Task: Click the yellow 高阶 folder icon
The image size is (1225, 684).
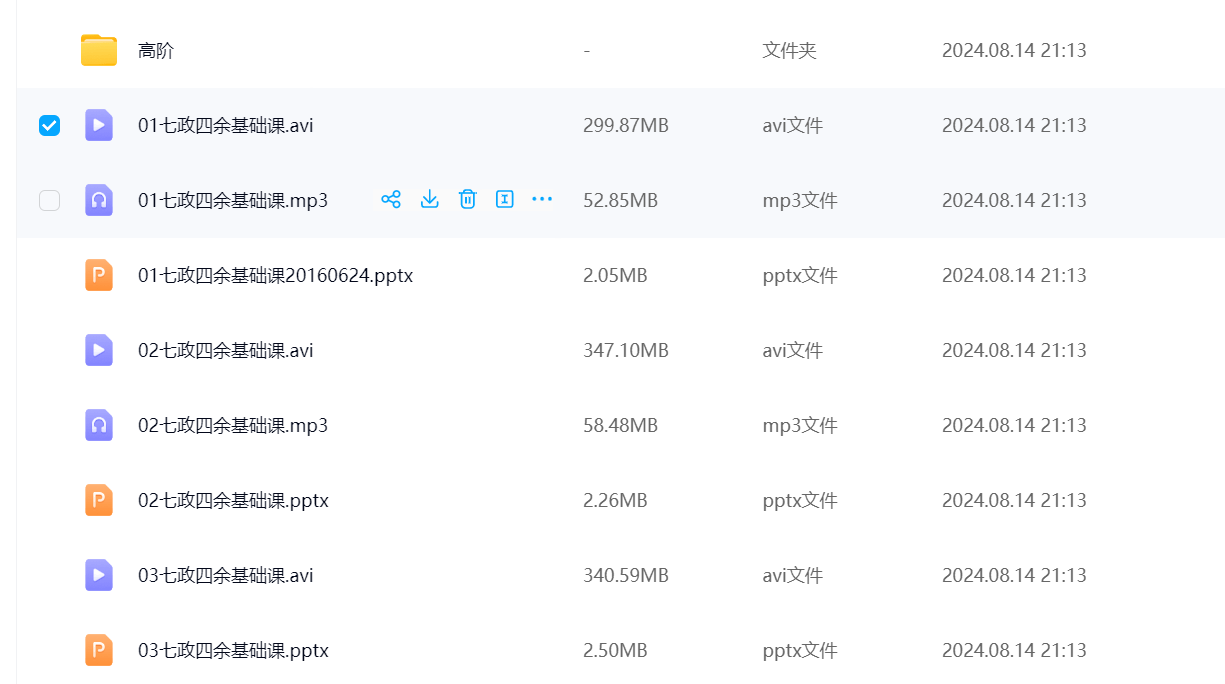Action: coord(99,50)
